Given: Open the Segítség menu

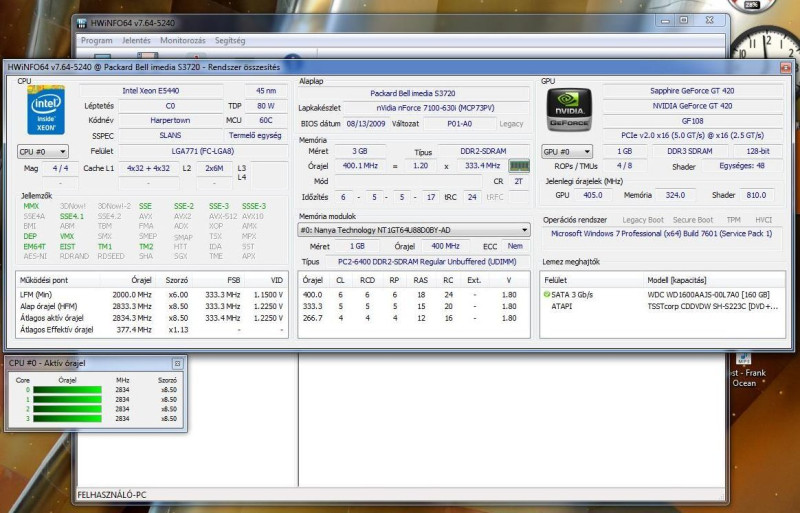Looking at the screenshot, I should click(230, 40).
